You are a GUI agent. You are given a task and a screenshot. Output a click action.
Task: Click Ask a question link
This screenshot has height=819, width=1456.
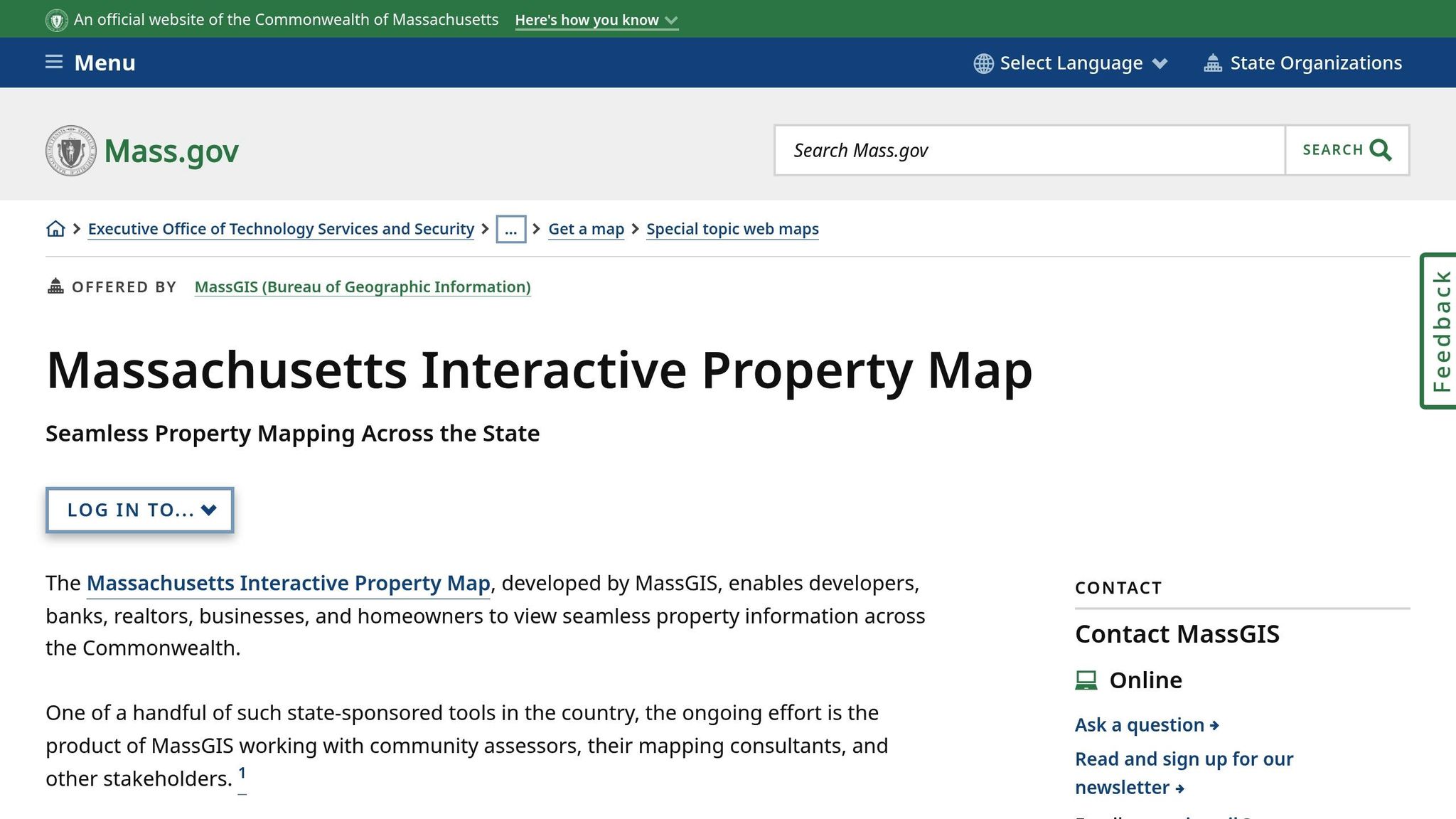click(x=1147, y=725)
